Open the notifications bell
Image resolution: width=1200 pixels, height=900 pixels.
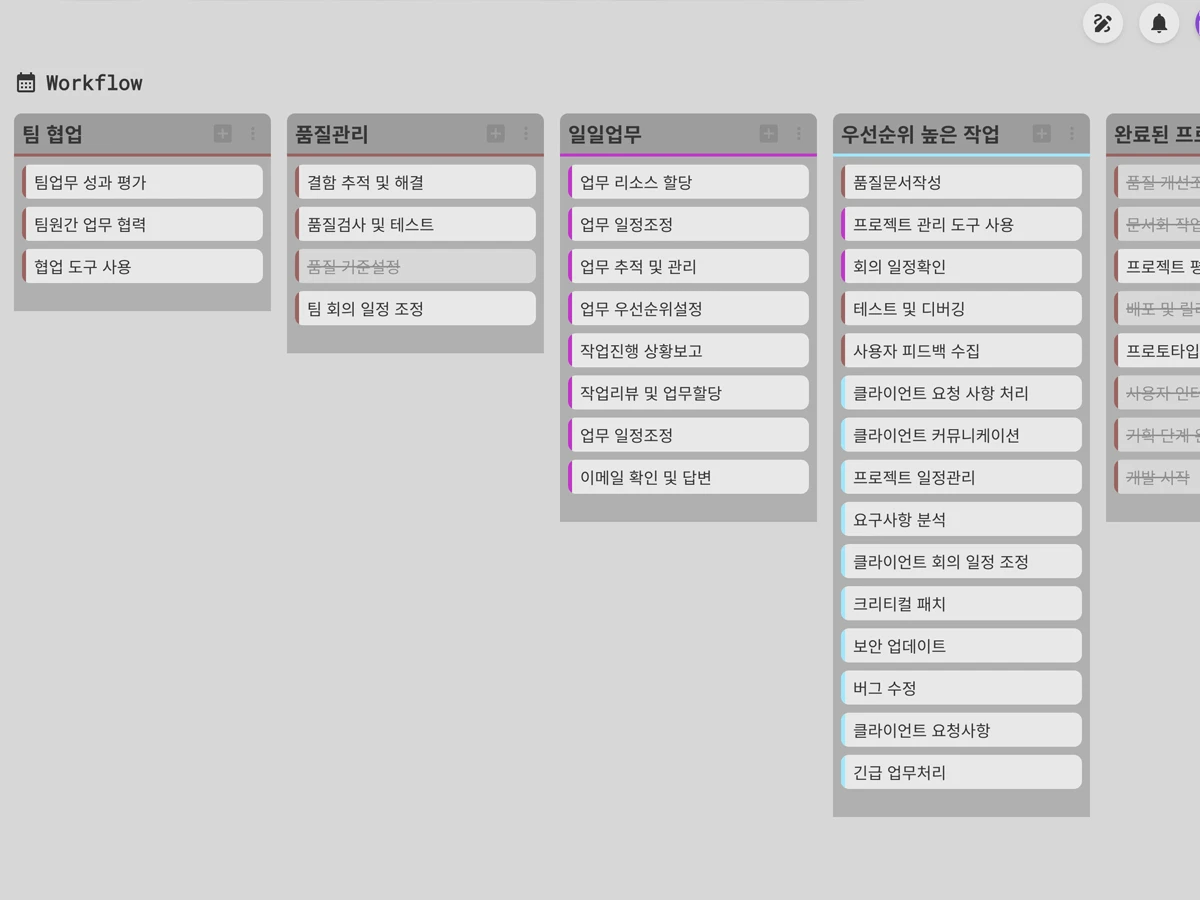pos(1159,23)
